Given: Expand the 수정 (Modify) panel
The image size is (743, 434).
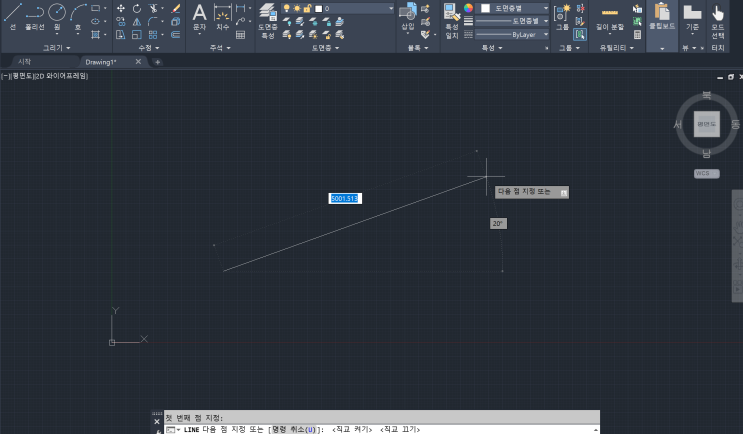Looking at the screenshot, I should (x=149, y=48).
